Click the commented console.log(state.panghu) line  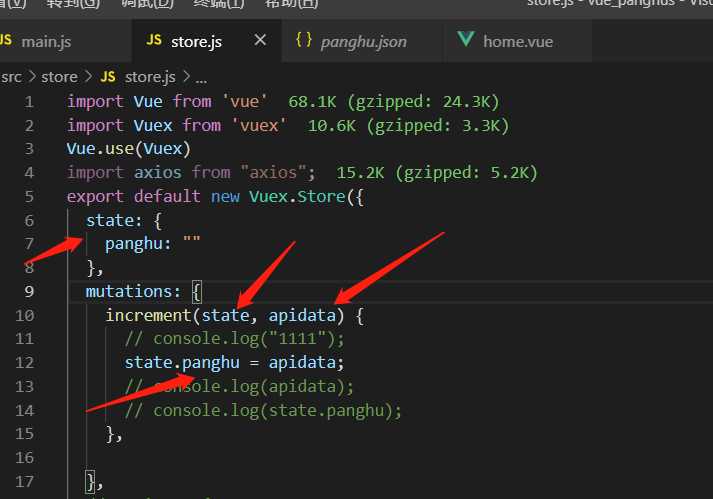pos(263,411)
